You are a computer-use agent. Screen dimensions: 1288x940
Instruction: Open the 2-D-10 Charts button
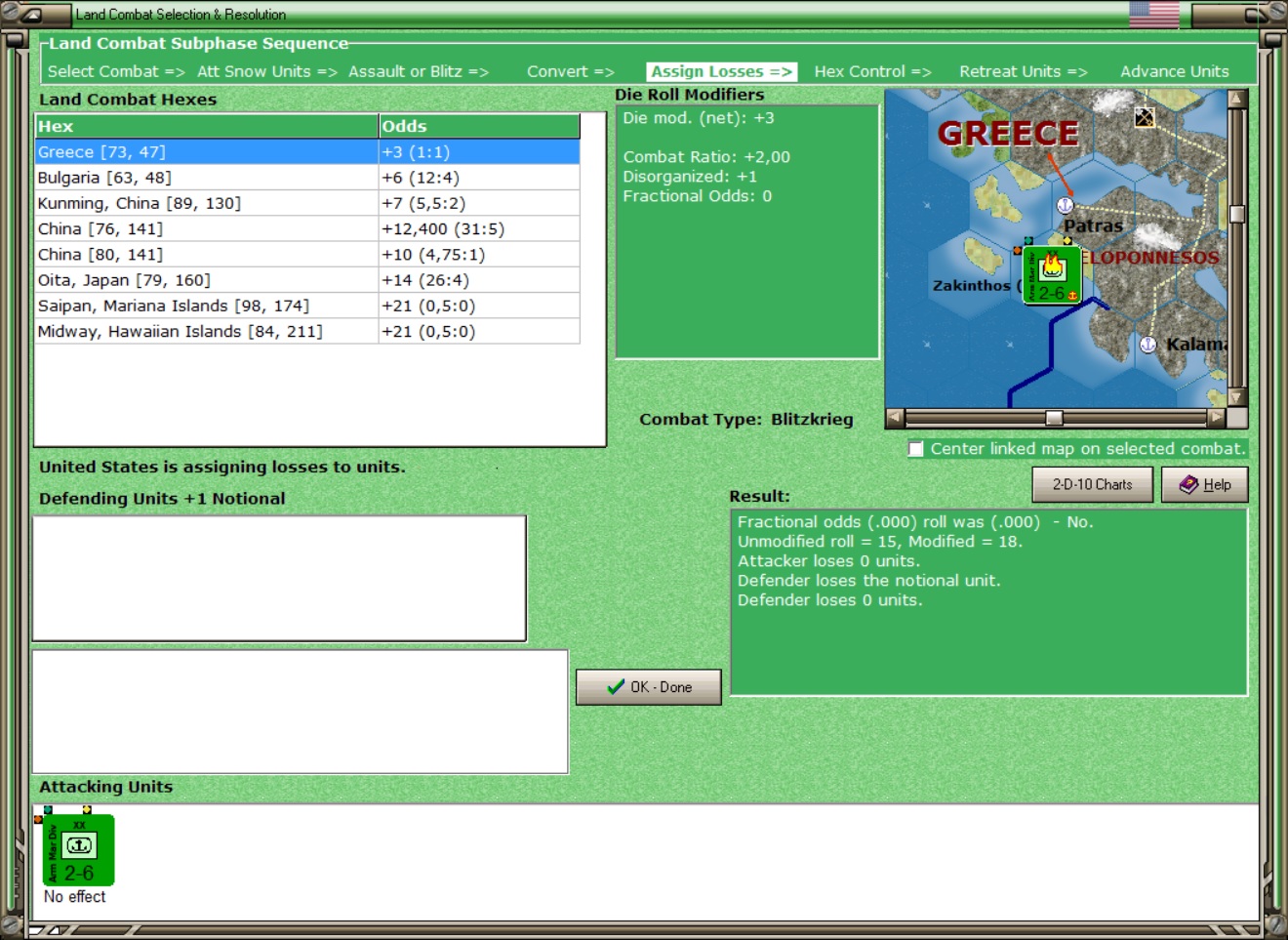coord(1092,484)
